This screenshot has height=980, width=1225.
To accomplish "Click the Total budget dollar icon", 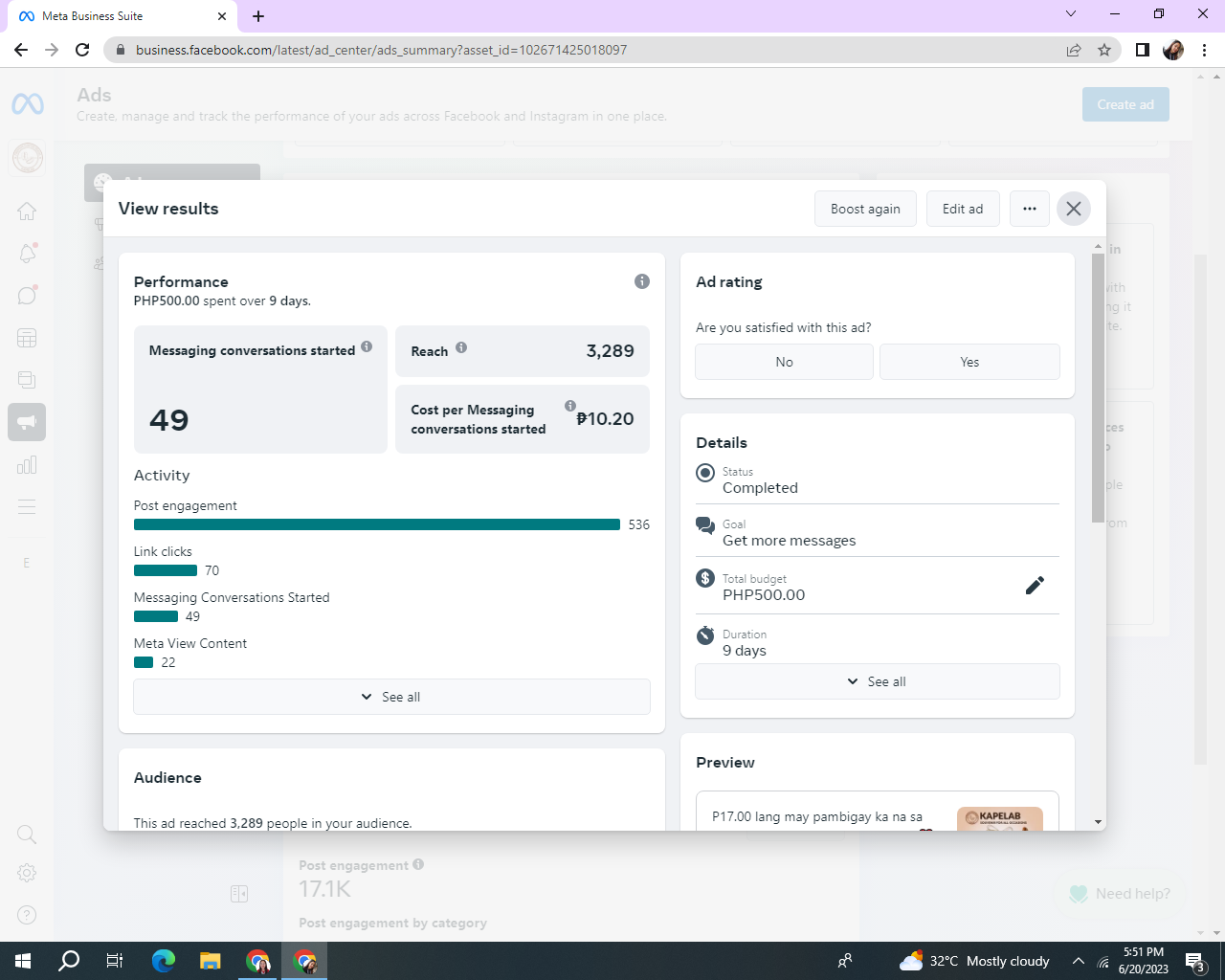I will 705,578.
